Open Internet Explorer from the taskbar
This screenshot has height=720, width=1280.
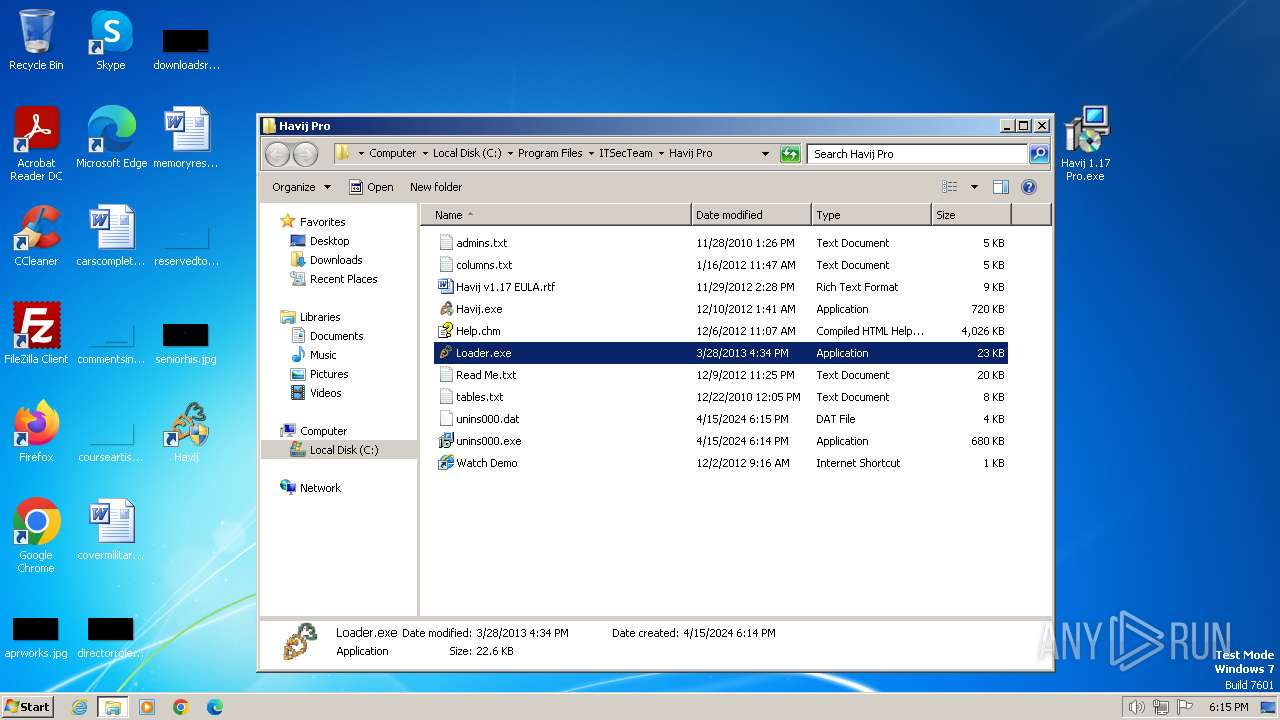point(79,707)
